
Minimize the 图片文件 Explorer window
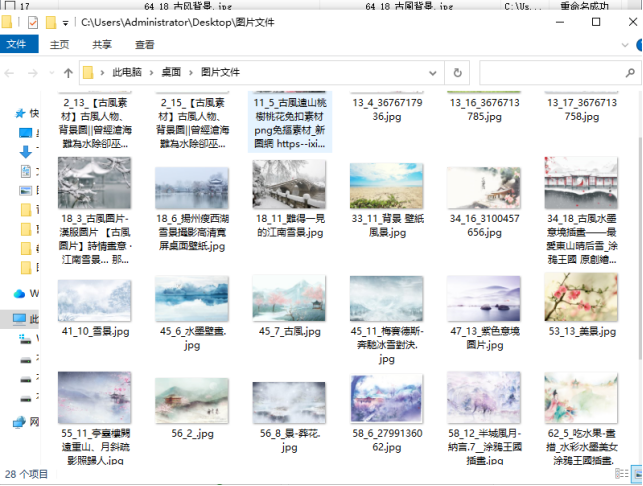[x=560, y=22]
